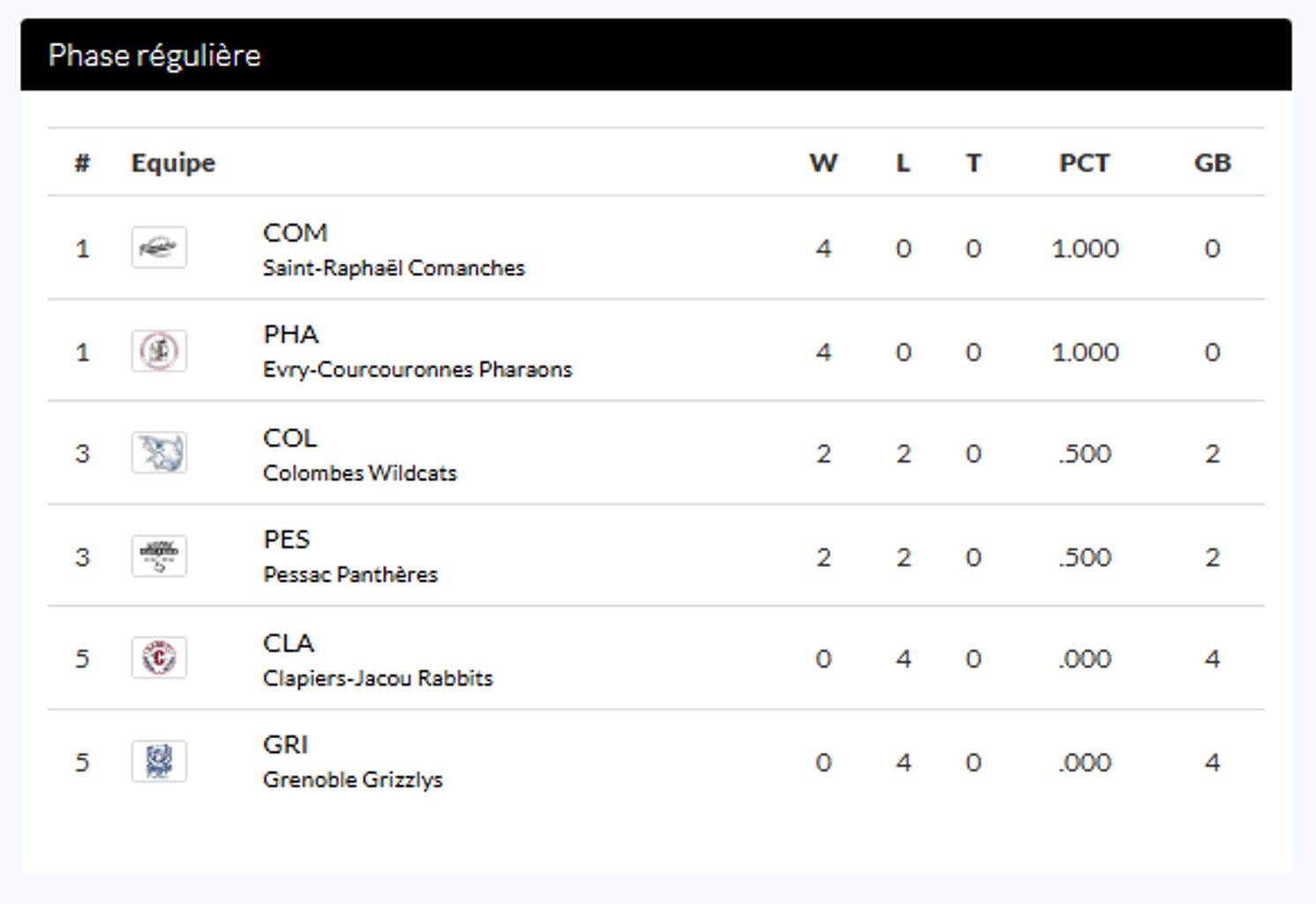Click the GB column header
The image size is (1316, 904).
click(x=1212, y=162)
